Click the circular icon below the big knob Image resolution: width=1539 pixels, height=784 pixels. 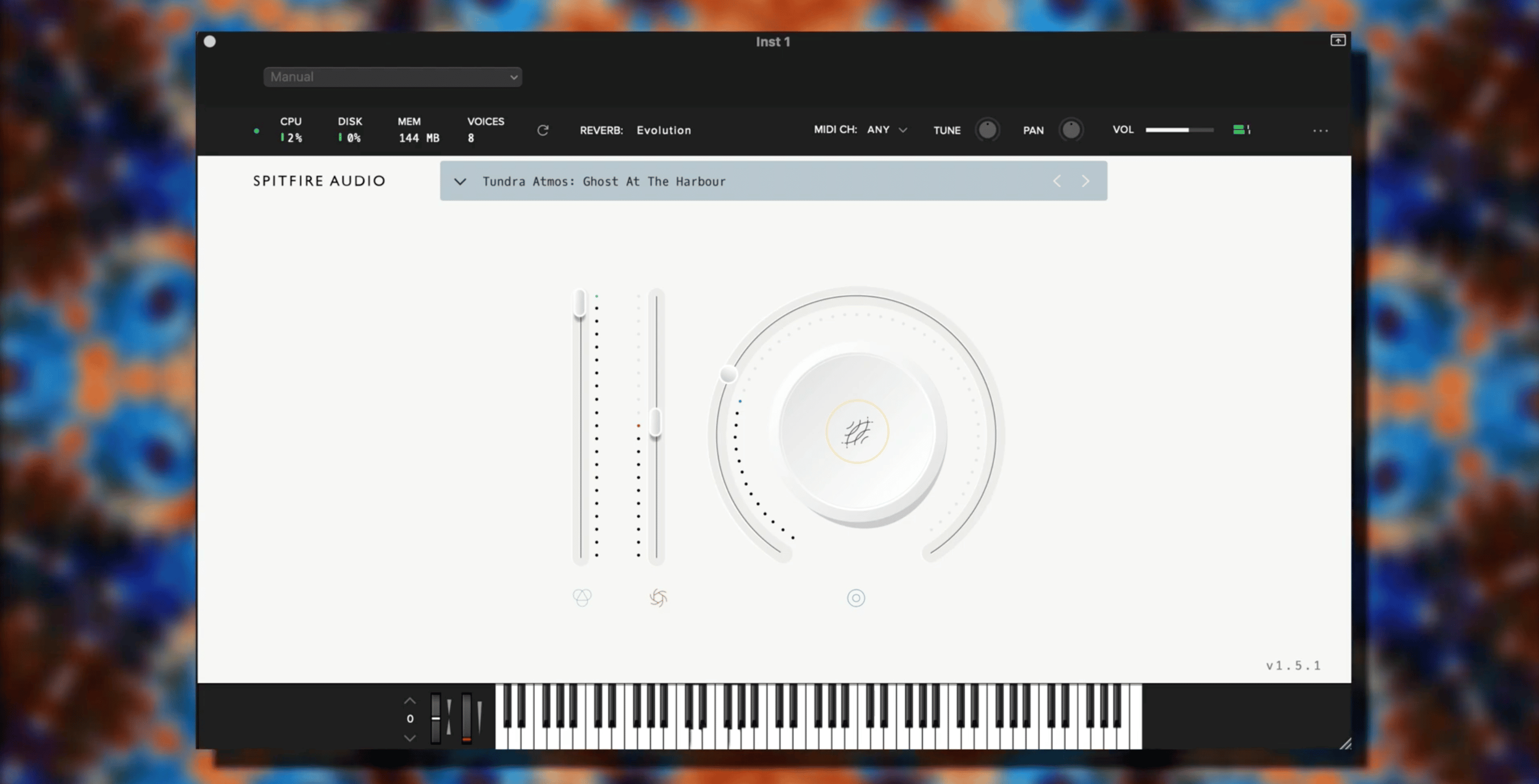click(x=855, y=598)
